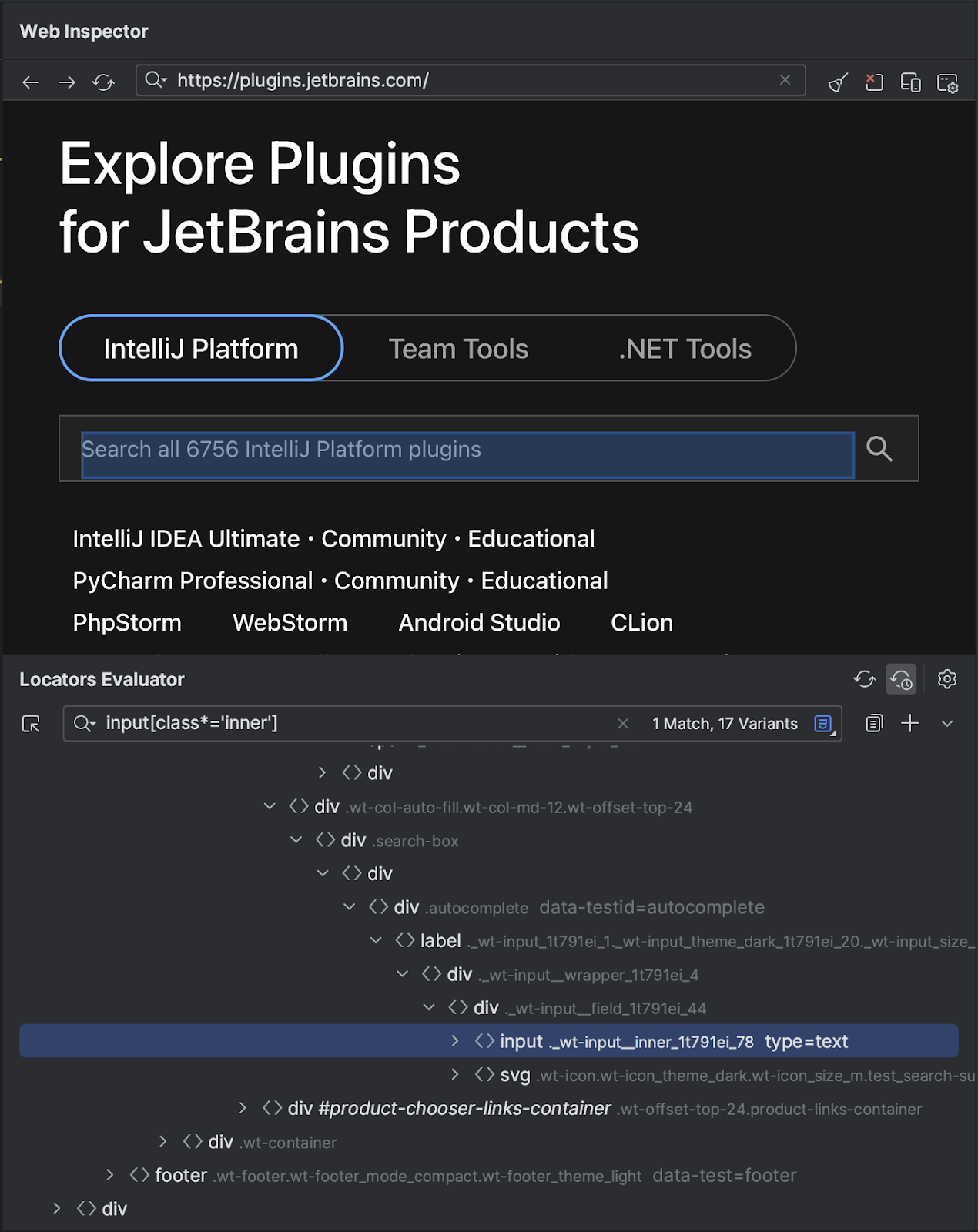Click the toolbar icon with red cross
978x1232 pixels.
pos(874,82)
